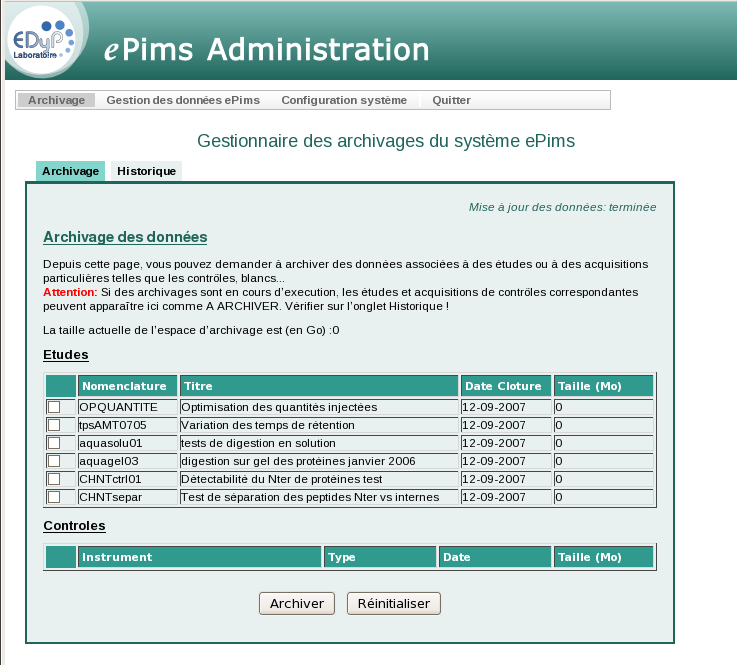The image size is (737, 665).
Task: Enable the aquasolu01 study checkbox
Action: coord(54,443)
